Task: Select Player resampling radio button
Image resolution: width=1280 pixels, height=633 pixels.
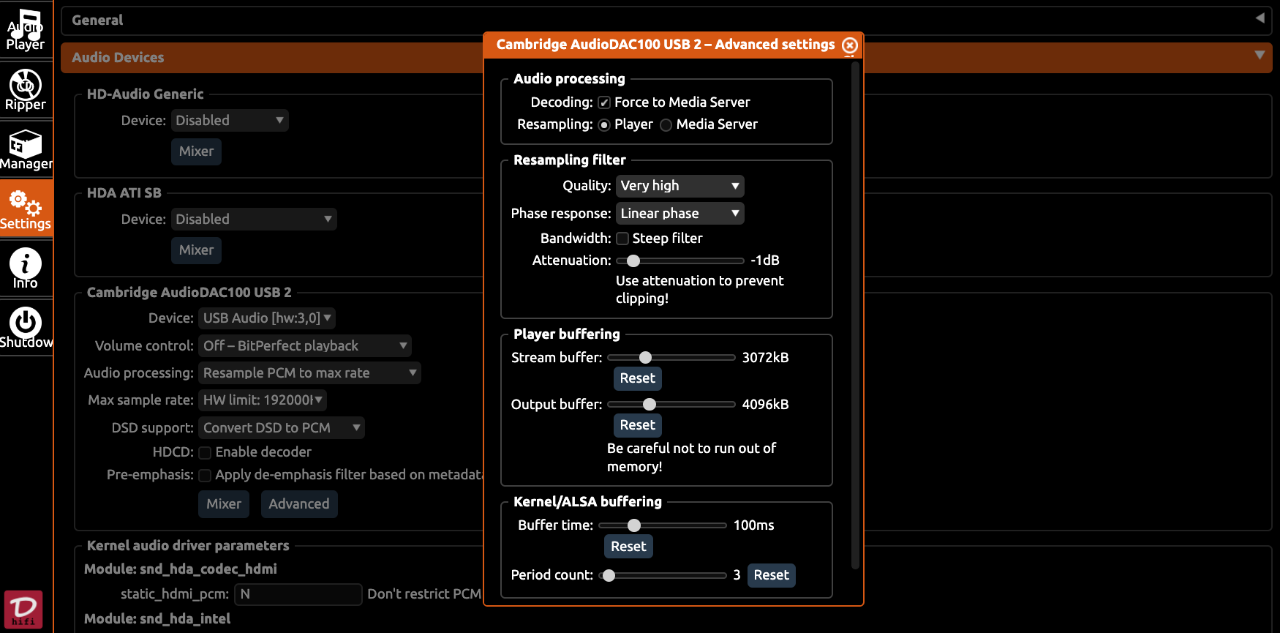Action: click(x=604, y=125)
